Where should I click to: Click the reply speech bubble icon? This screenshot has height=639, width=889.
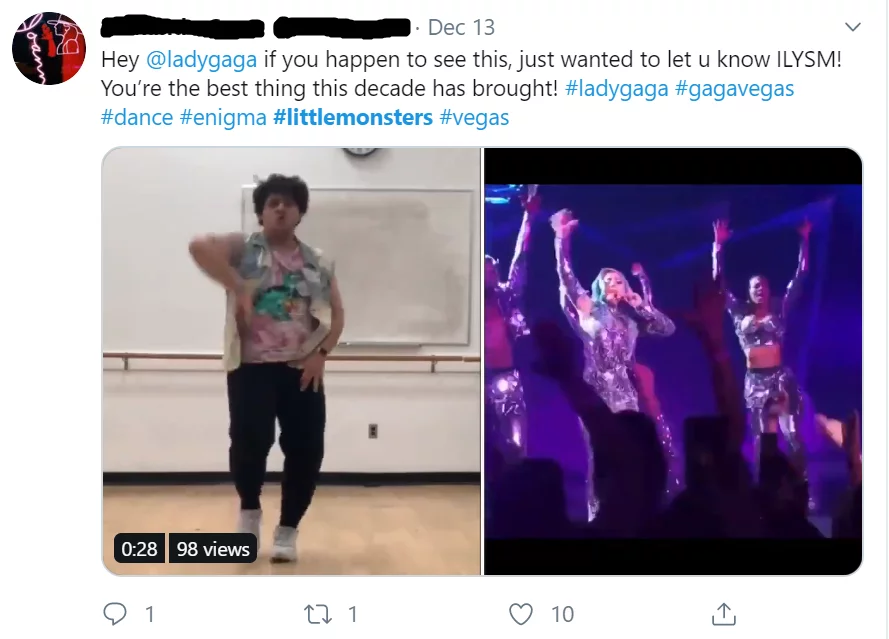click(116, 612)
